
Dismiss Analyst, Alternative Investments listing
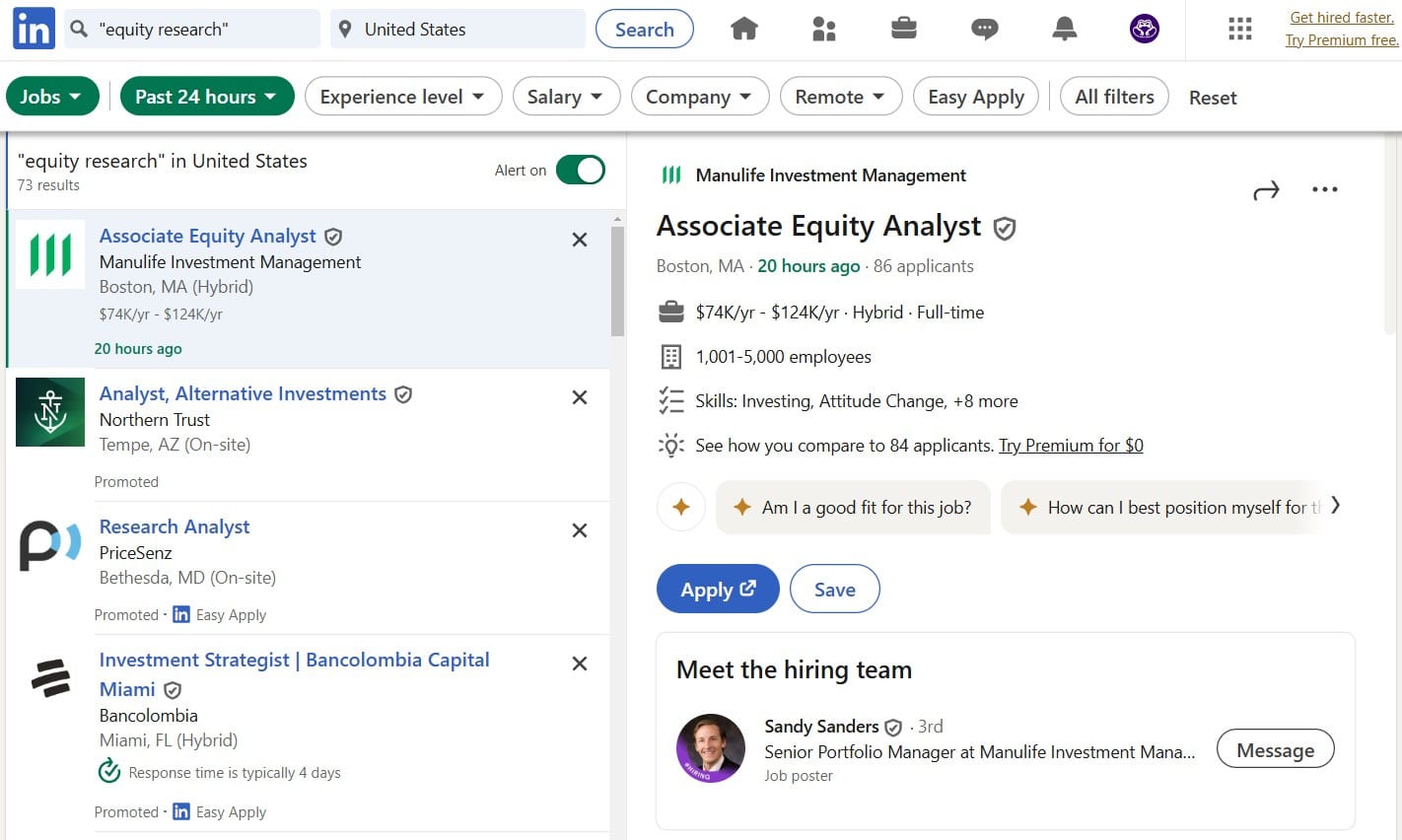click(x=580, y=397)
